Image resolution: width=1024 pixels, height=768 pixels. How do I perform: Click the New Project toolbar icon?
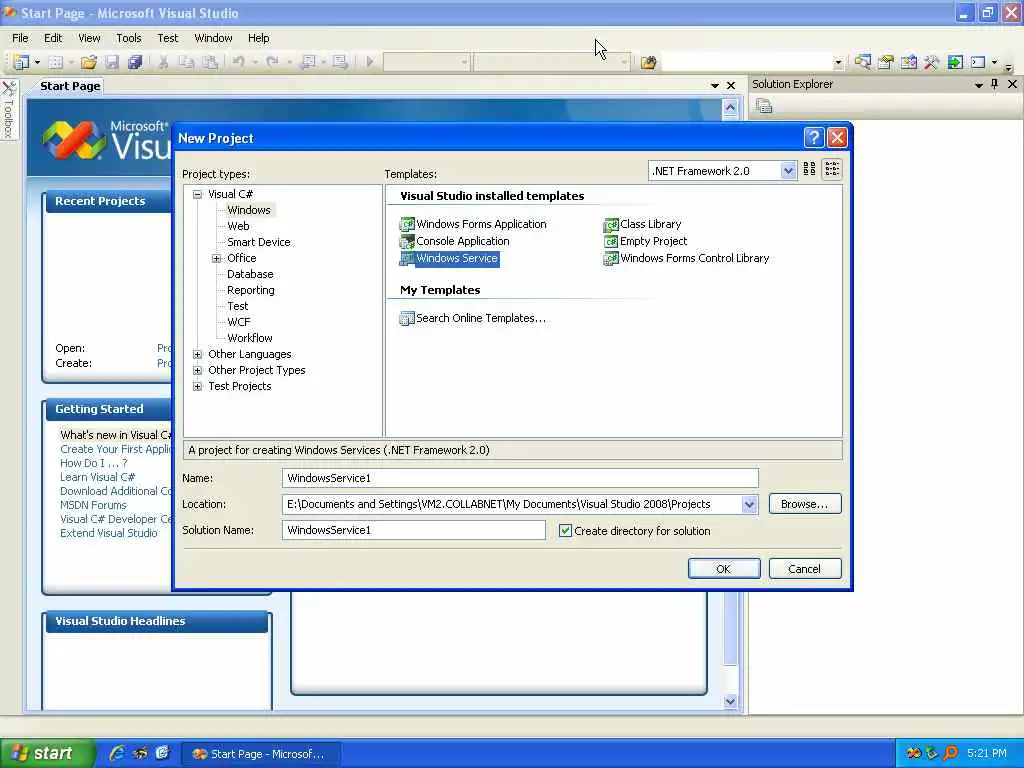21,62
